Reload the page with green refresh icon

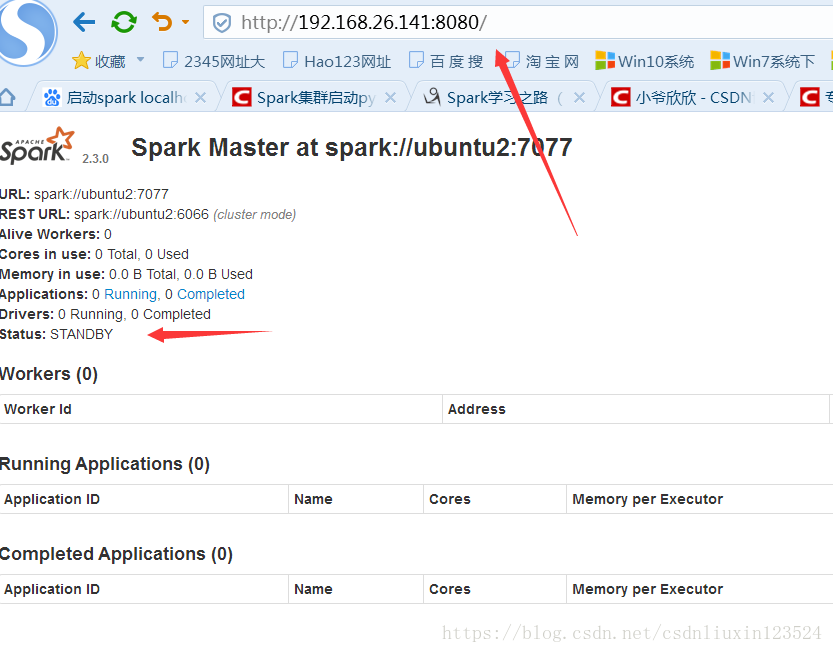[x=124, y=22]
